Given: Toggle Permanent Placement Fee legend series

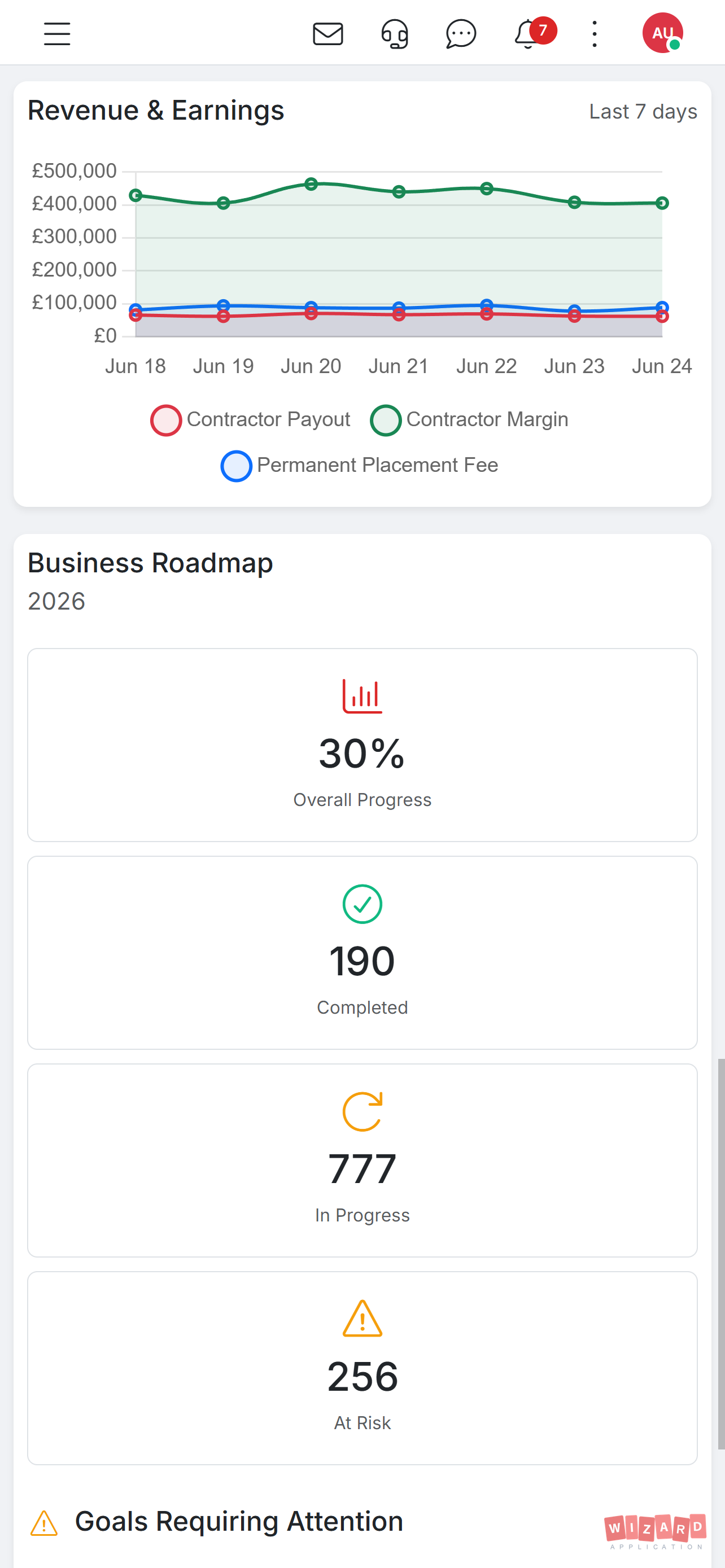Looking at the screenshot, I should (359, 466).
